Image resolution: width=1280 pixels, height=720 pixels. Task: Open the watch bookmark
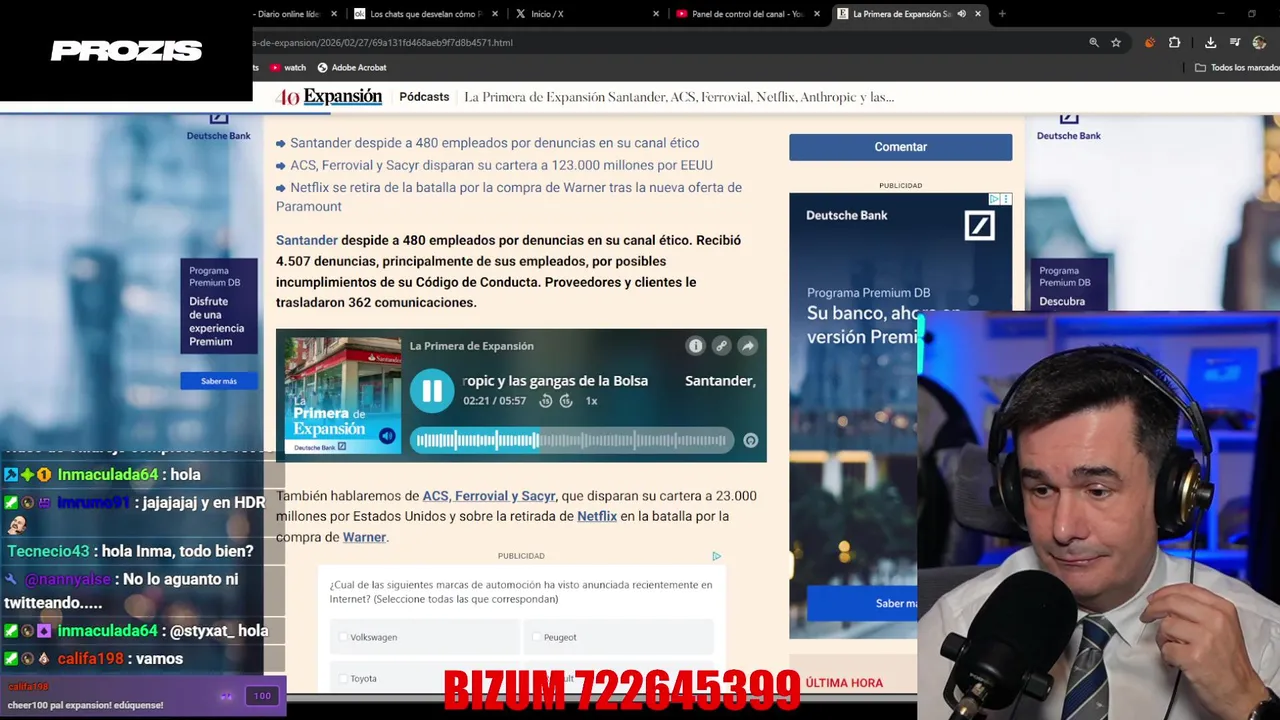[287, 68]
